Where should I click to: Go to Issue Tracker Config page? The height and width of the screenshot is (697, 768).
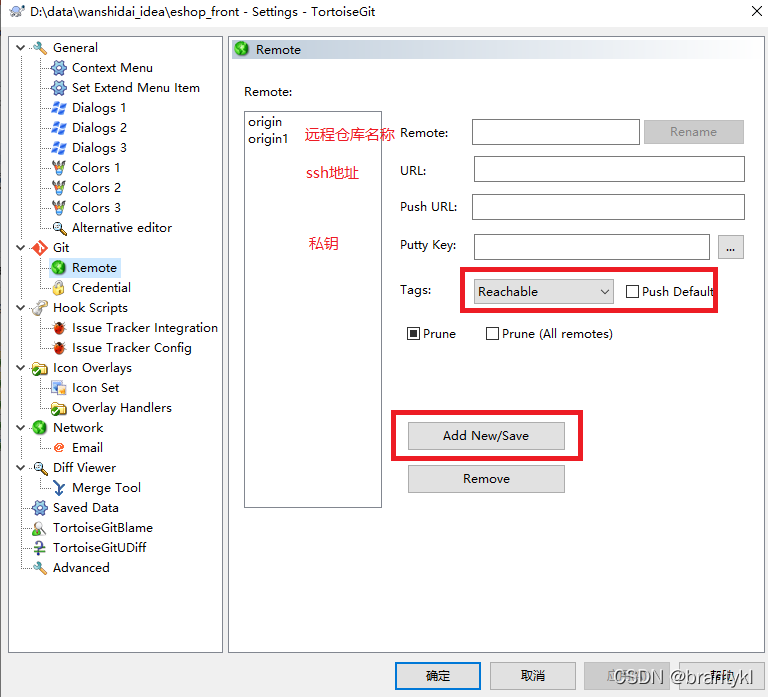point(132,348)
